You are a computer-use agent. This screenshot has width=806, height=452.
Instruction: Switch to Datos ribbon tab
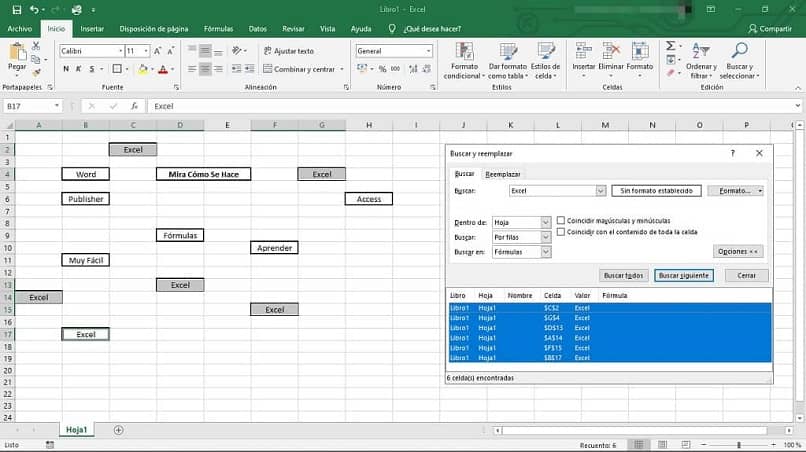coord(258,29)
